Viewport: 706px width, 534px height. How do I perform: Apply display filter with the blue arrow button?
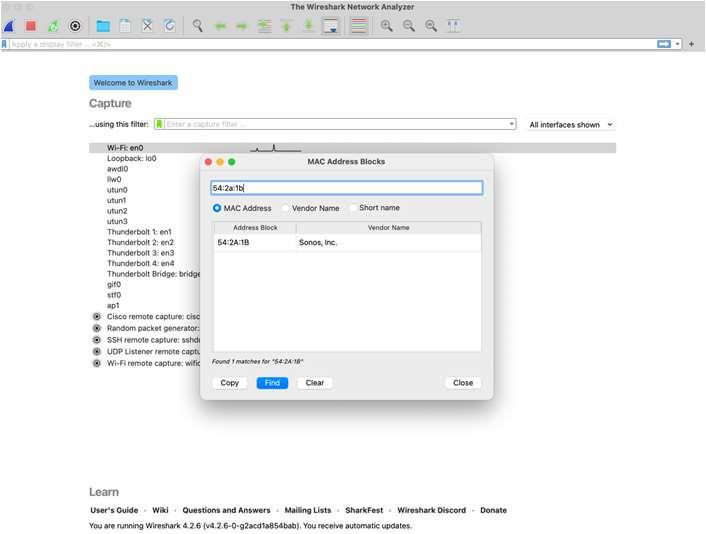664,44
